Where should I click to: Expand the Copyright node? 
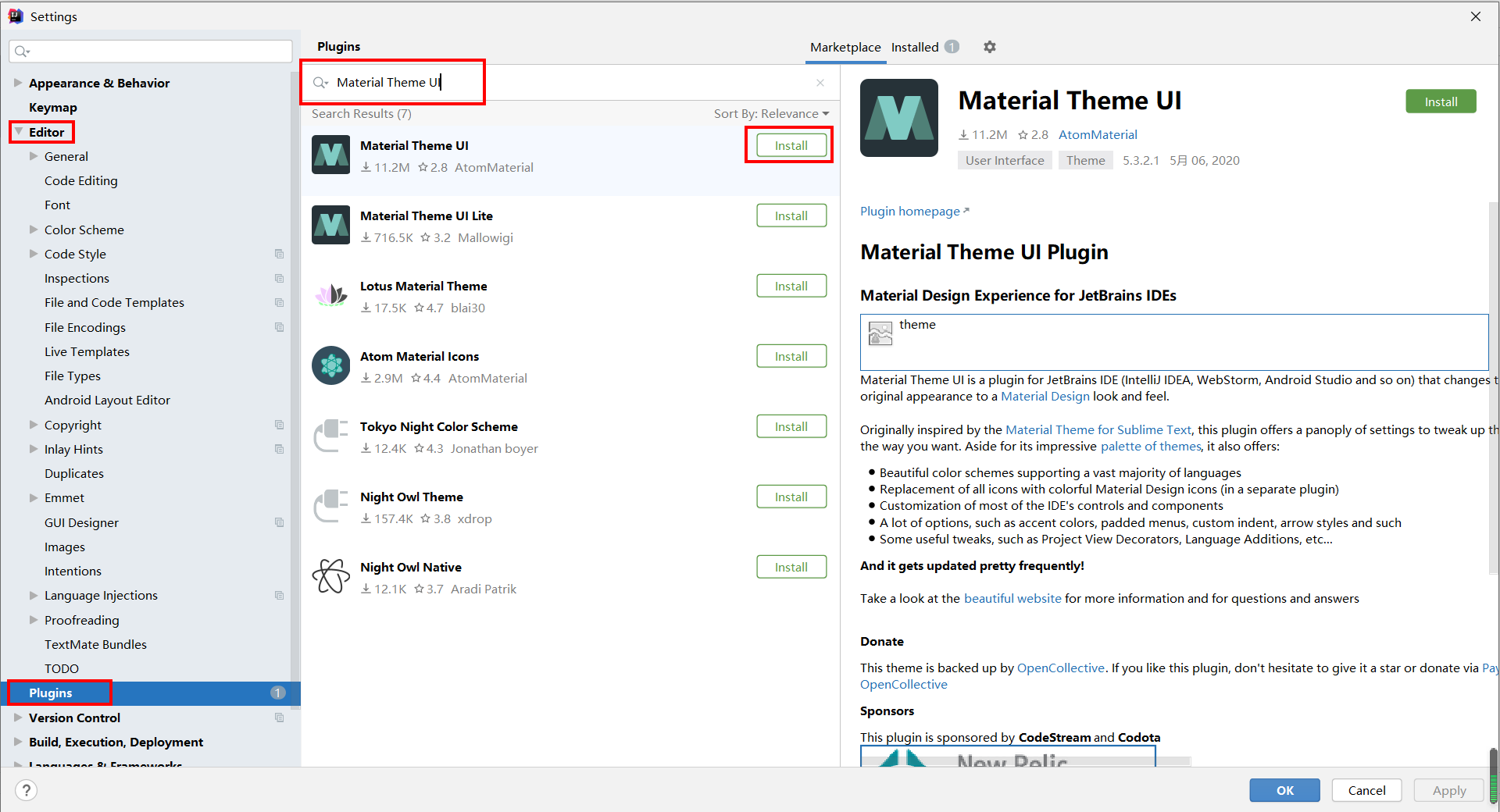coord(34,425)
